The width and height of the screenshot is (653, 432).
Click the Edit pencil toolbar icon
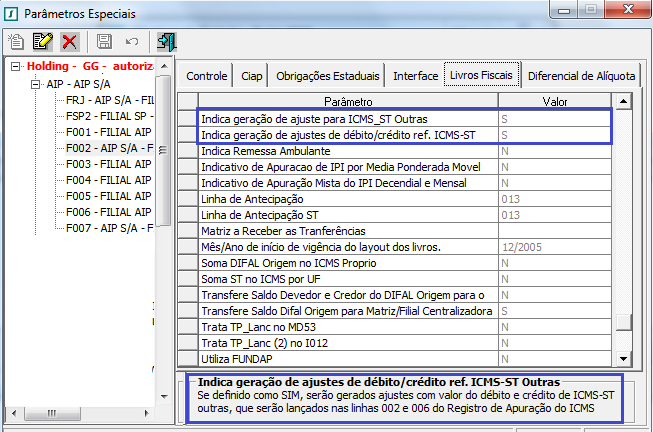point(43,41)
